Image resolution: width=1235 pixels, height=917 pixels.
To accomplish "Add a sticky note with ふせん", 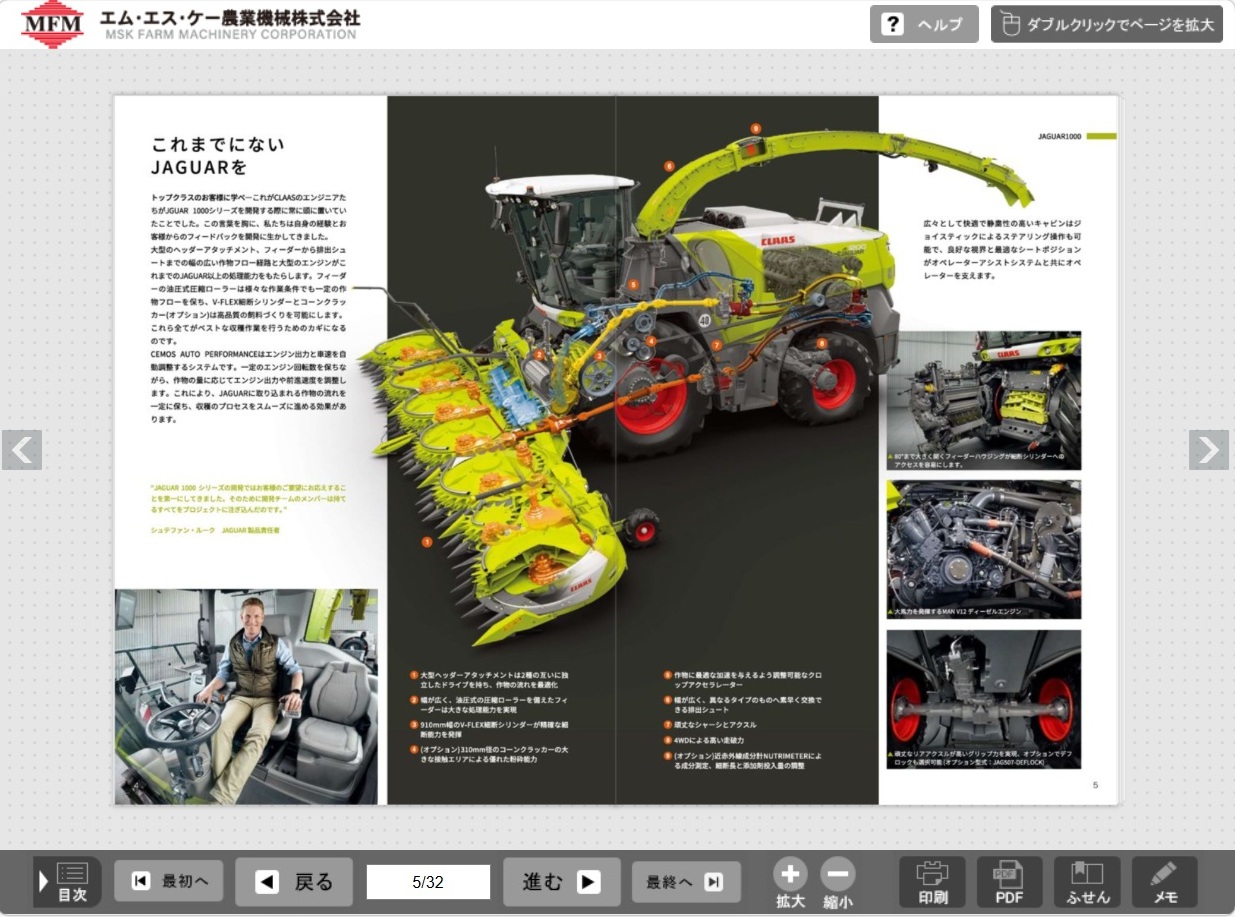I will 1087,882.
